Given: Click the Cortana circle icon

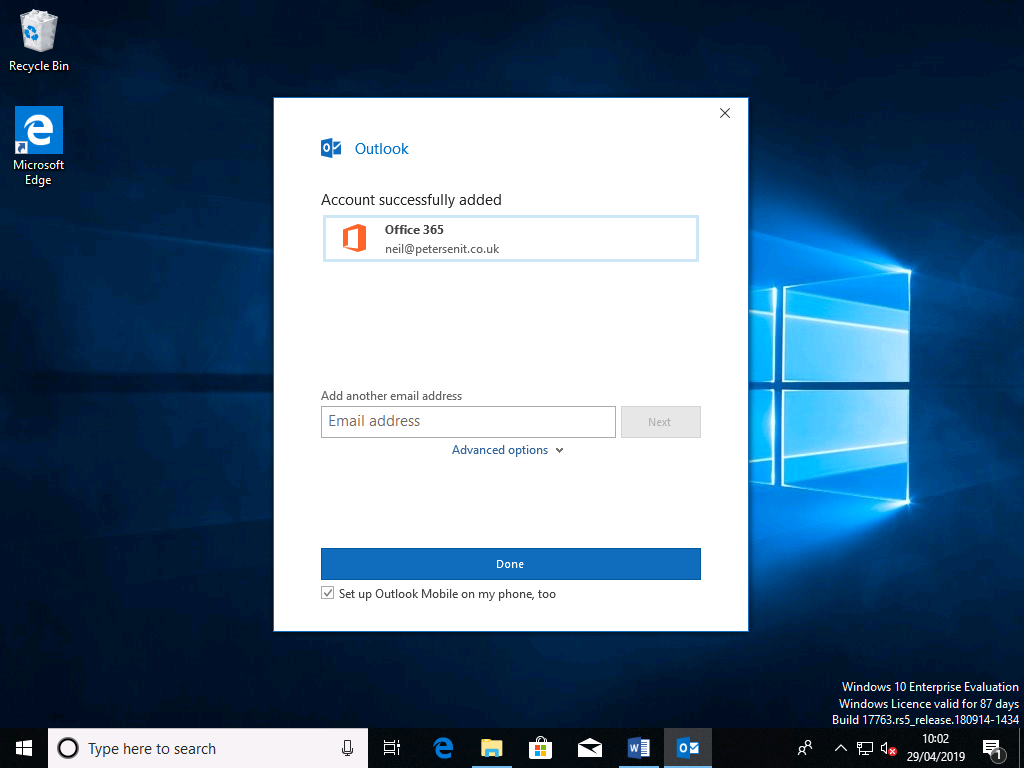Looking at the screenshot, I should (68, 748).
